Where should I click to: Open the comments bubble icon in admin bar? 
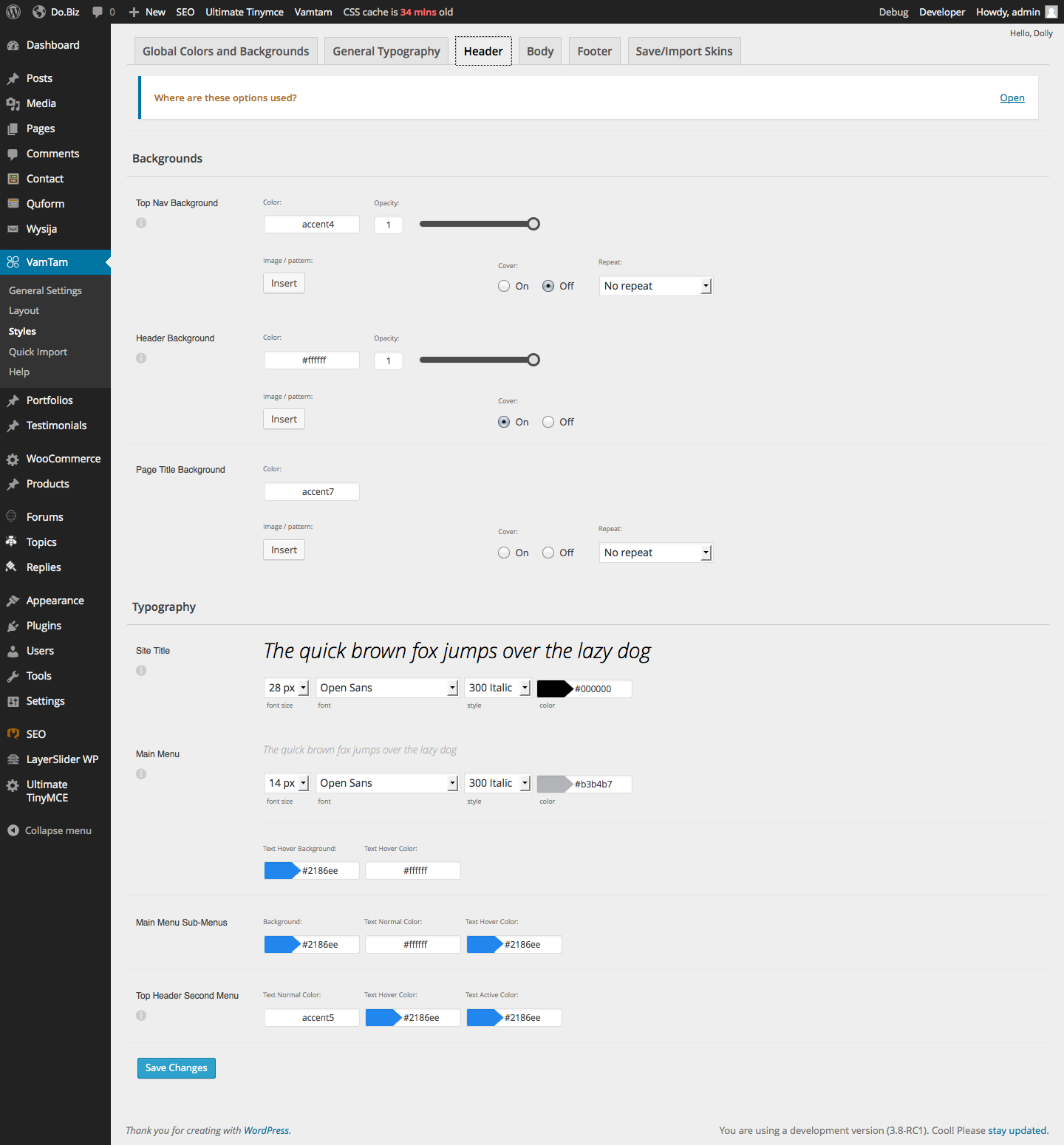coord(98,12)
